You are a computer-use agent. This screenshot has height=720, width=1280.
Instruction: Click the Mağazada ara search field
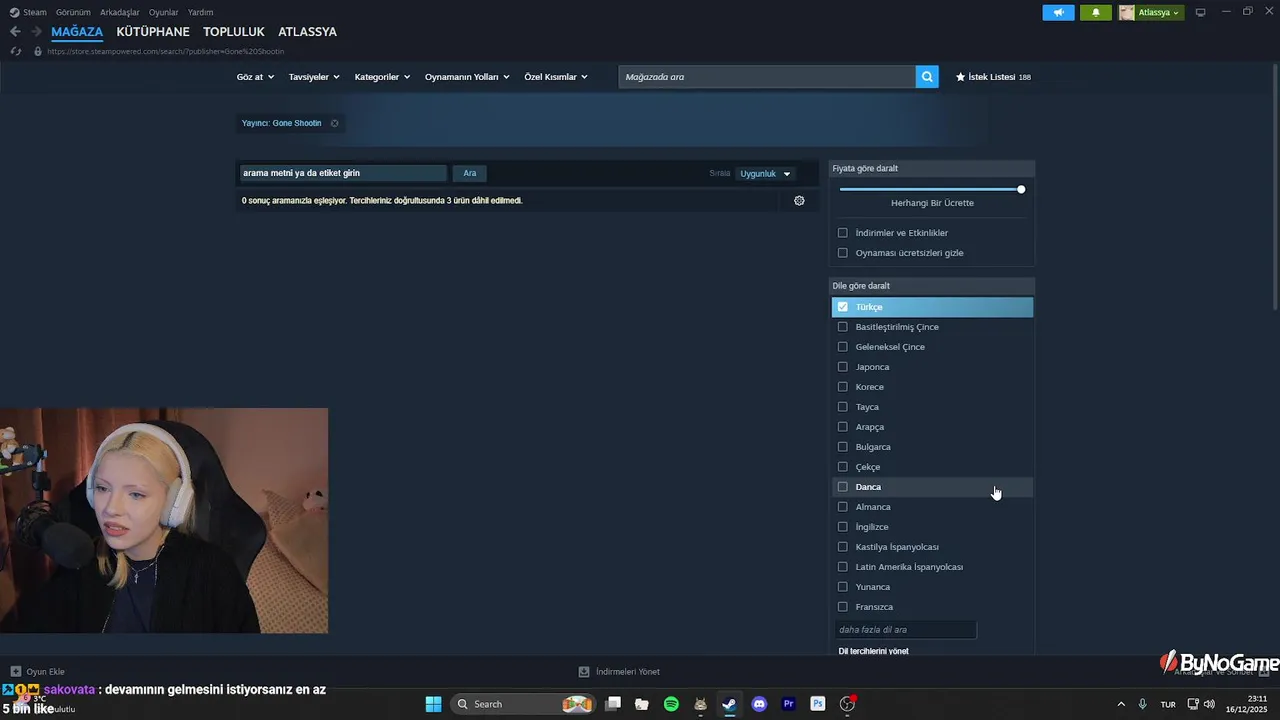click(x=767, y=77)
